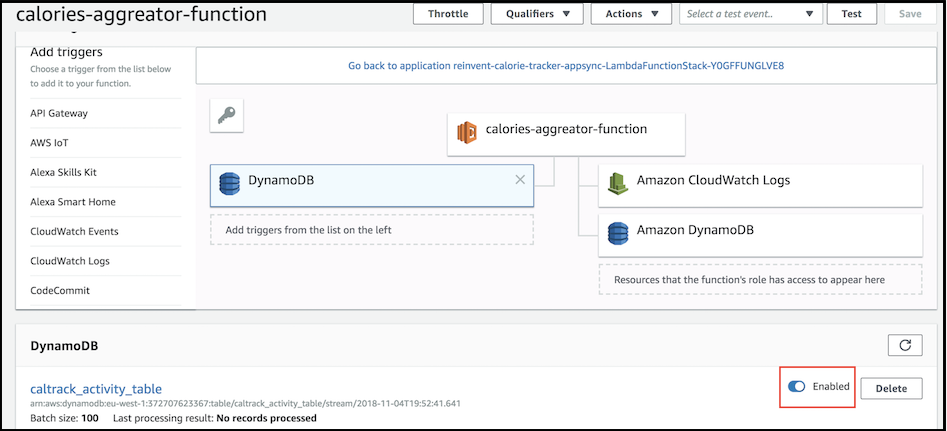The width and height of the screenshot is (947, 431).
Task: Refresh the DynamoDB trigger list
Action: tap(905, 345)
